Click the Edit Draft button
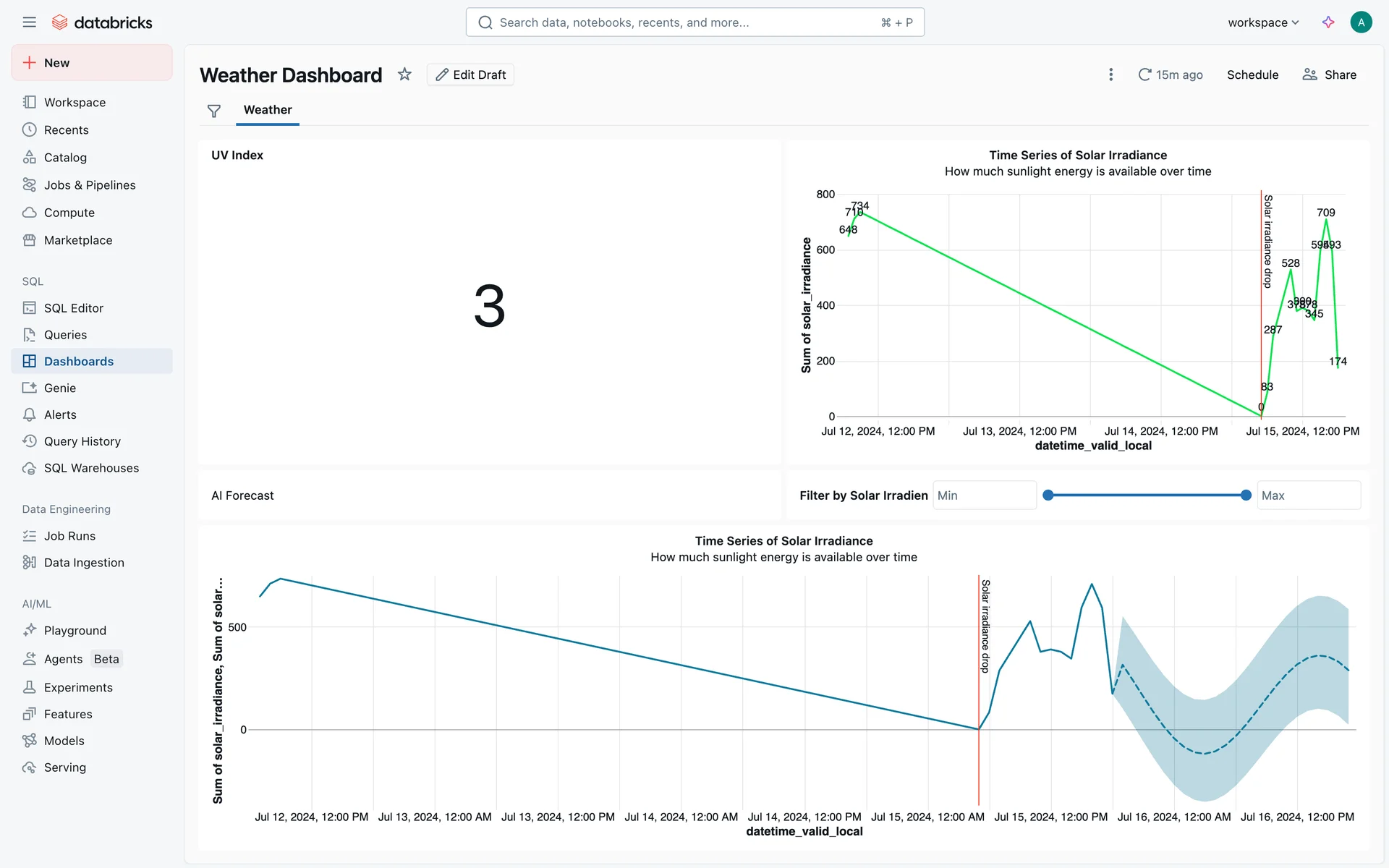Viewport: 1389px width, 868px height. 470,75
